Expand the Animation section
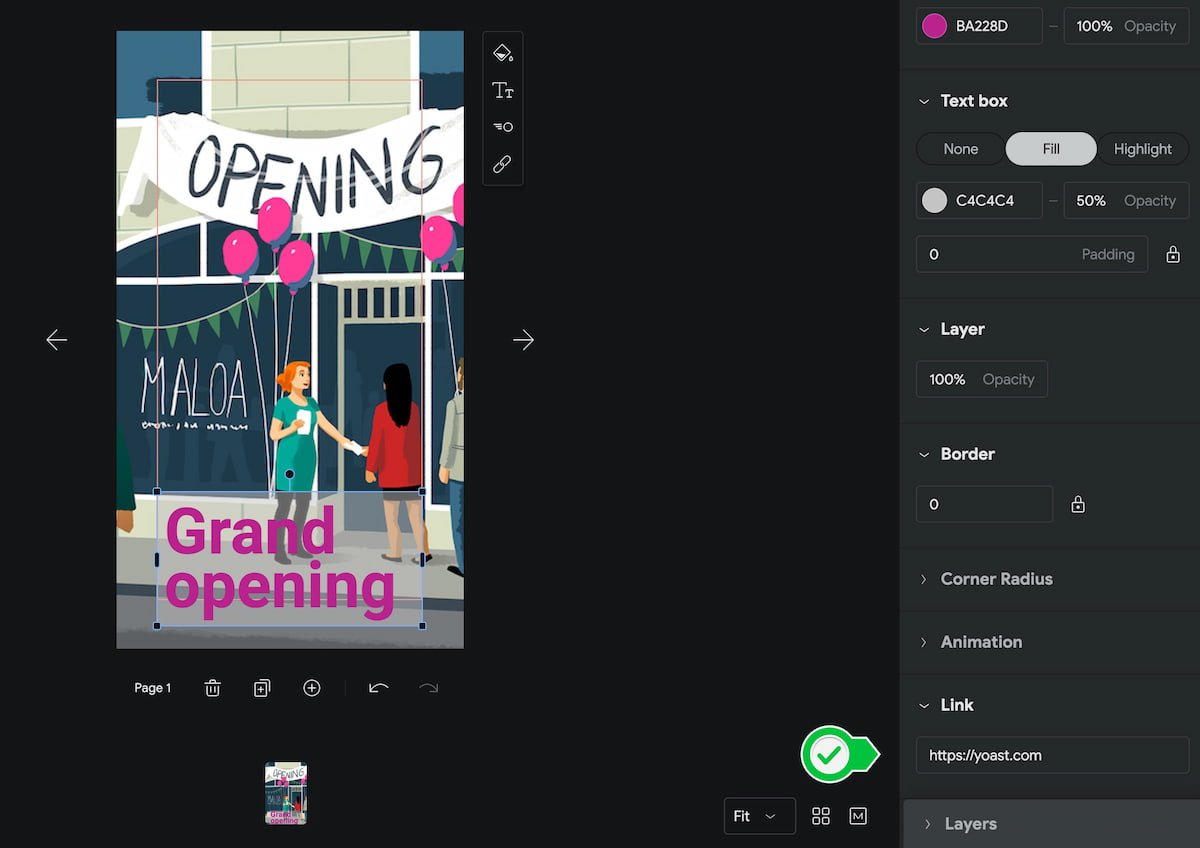 981,642
